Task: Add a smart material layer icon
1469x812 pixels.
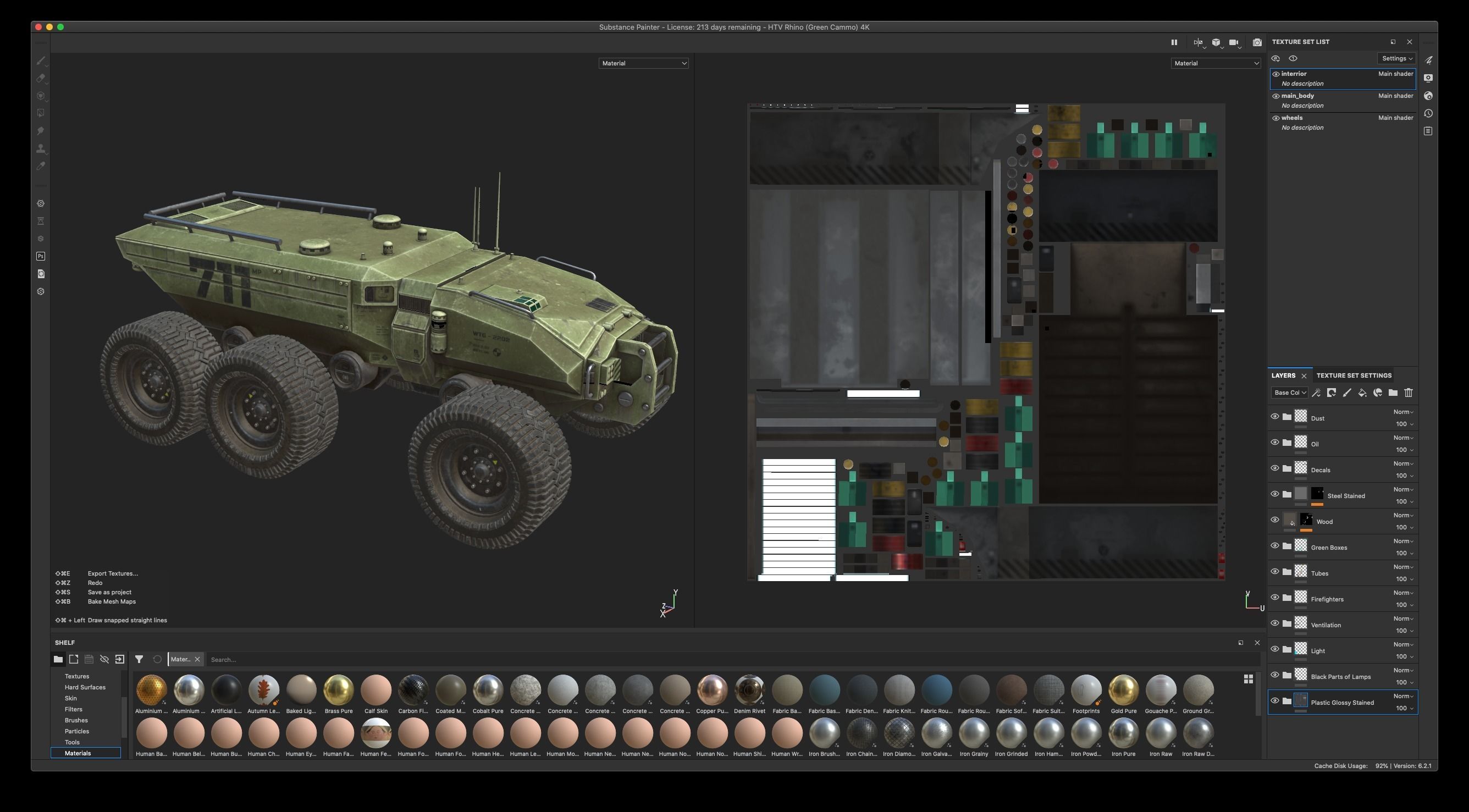Action: (1378, 393)
